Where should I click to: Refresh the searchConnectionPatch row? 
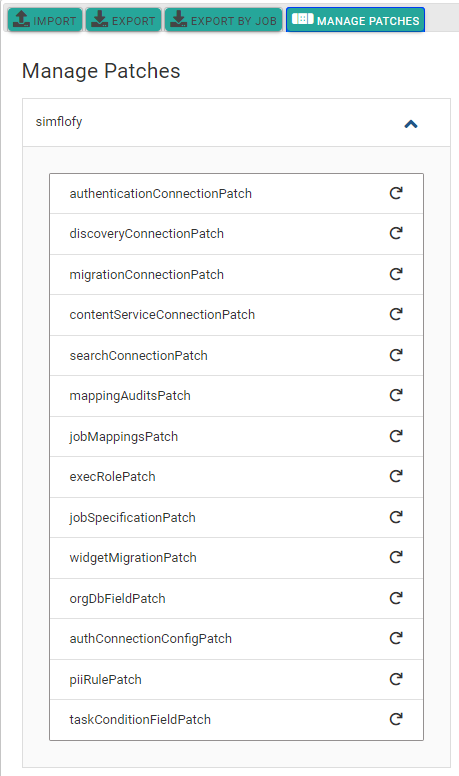(x=396, y=355)
